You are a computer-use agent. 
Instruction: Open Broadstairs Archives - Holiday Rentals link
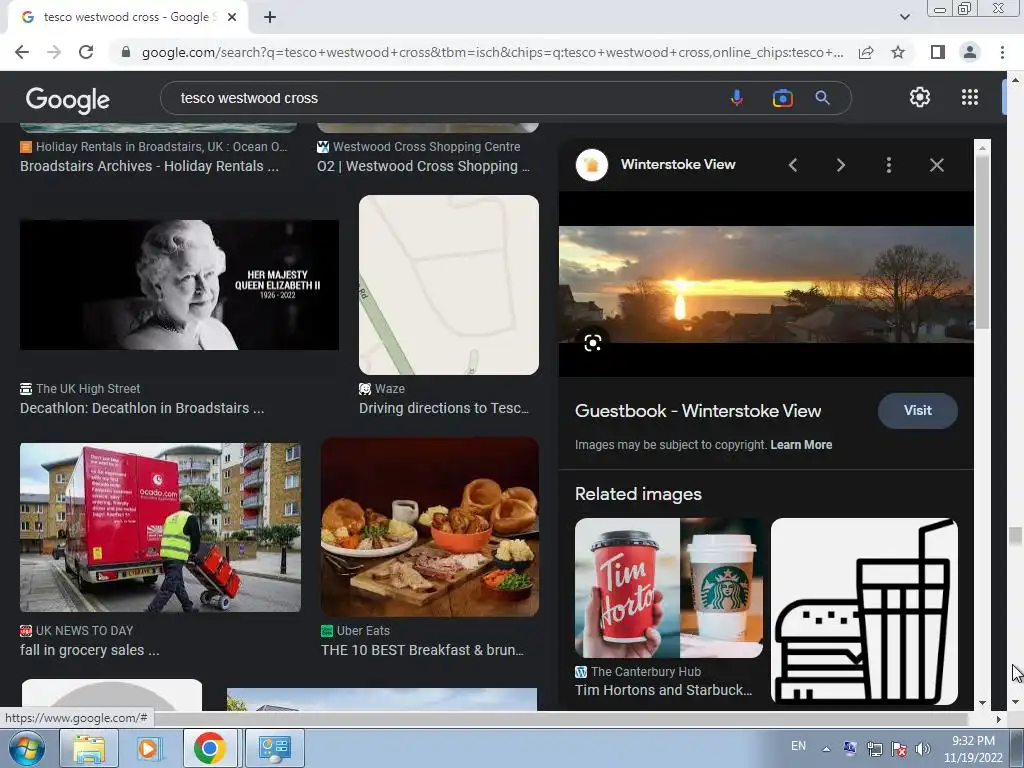(x=150, y=166)
